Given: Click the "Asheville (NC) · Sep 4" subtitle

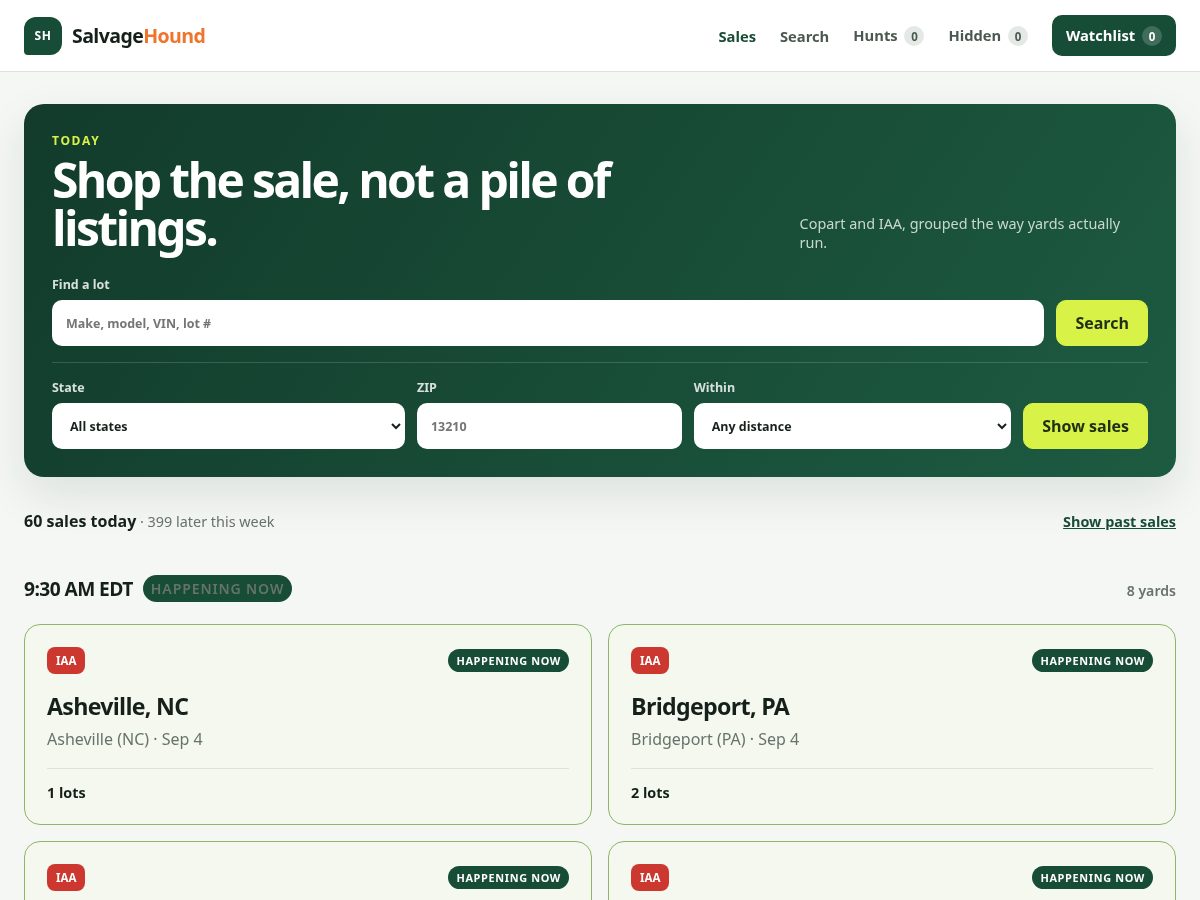Looking at the screenshot, I should [125, 739].
